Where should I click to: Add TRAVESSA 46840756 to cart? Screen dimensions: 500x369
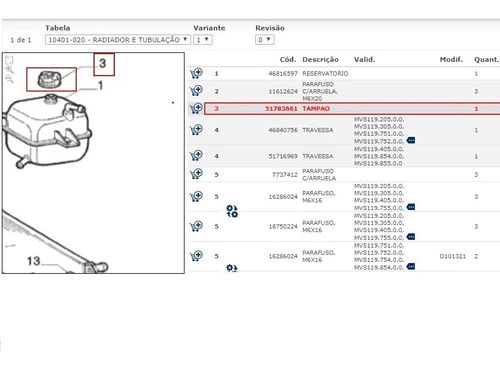(x=196, y=130)
